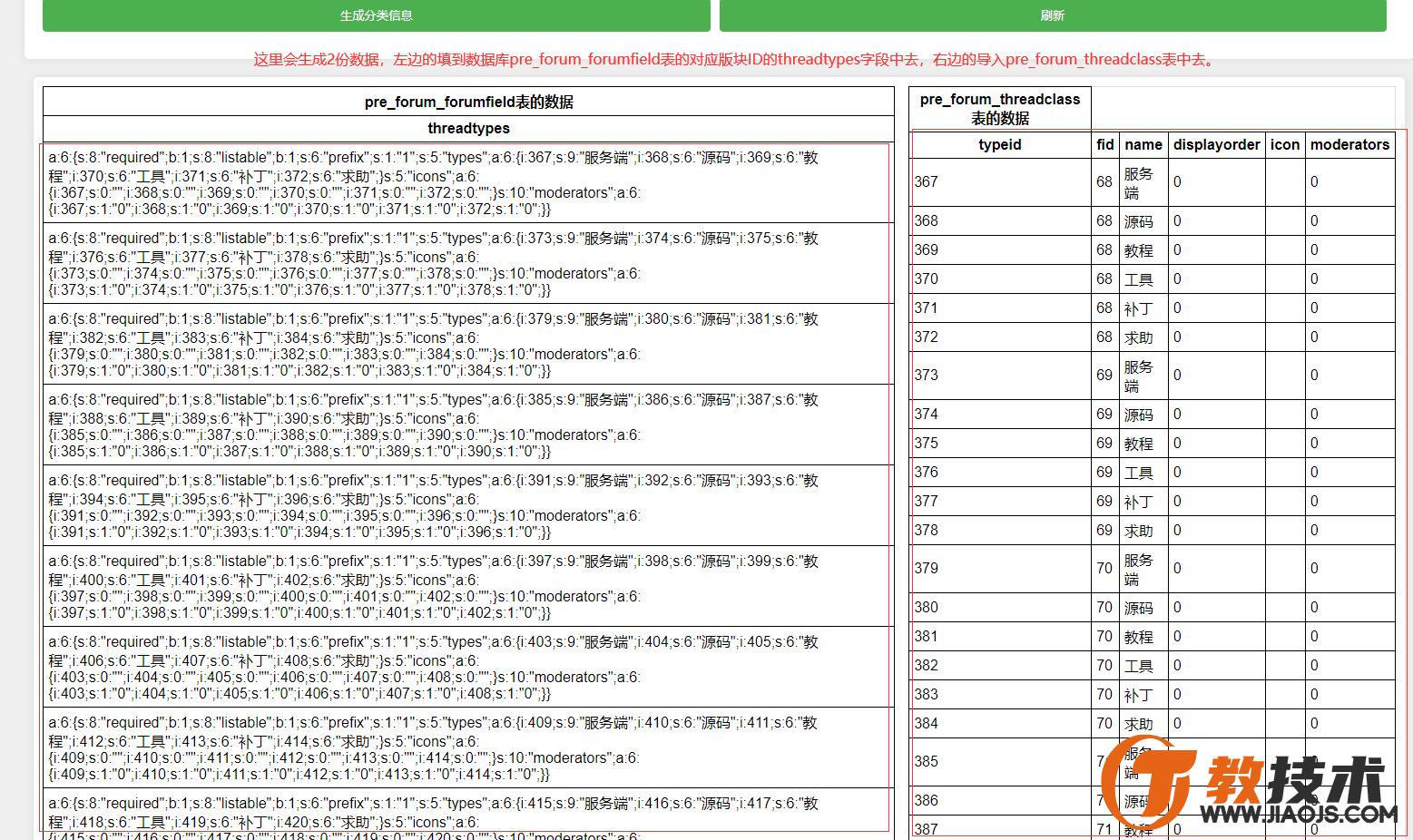
Task: Click name cell 工具 in row 370
Action: point(1143,278)
